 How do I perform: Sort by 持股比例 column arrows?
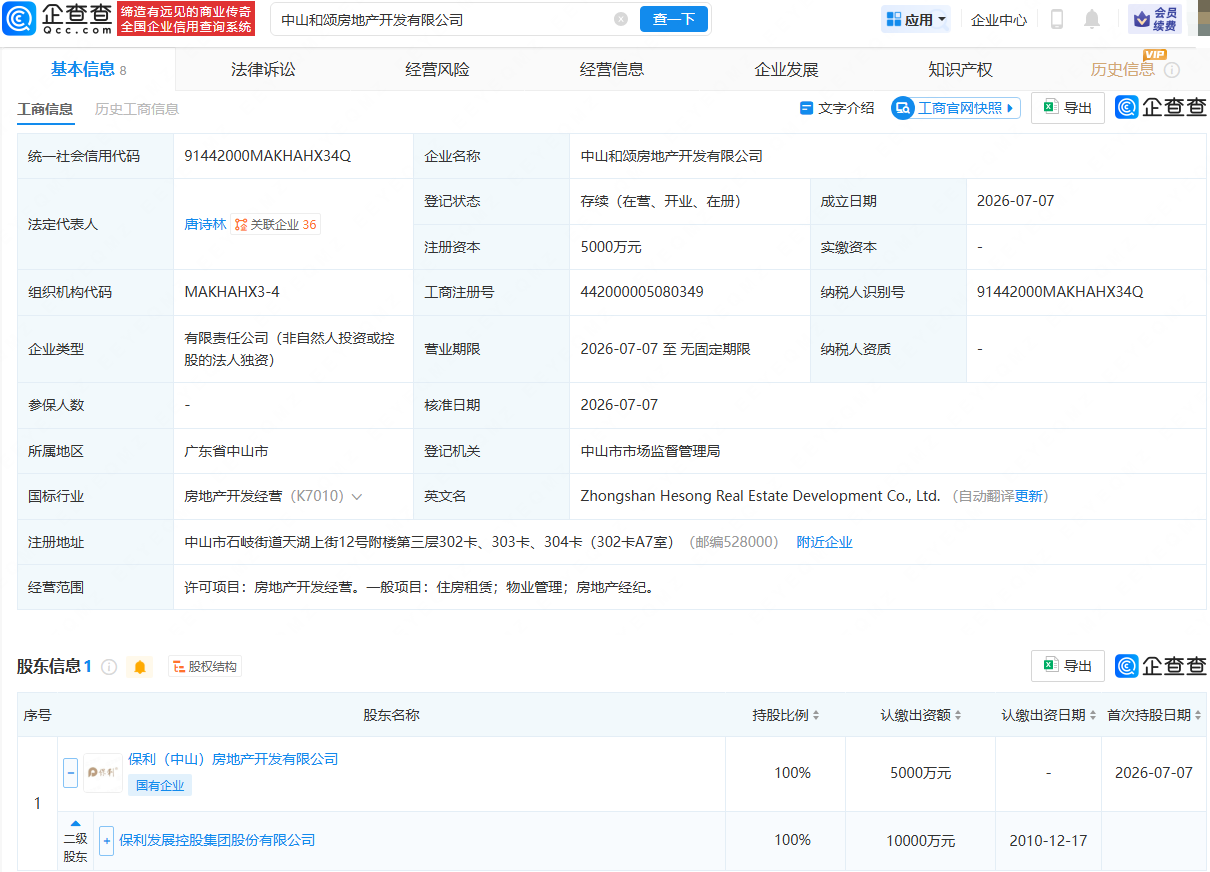click(x=815, y=716)
